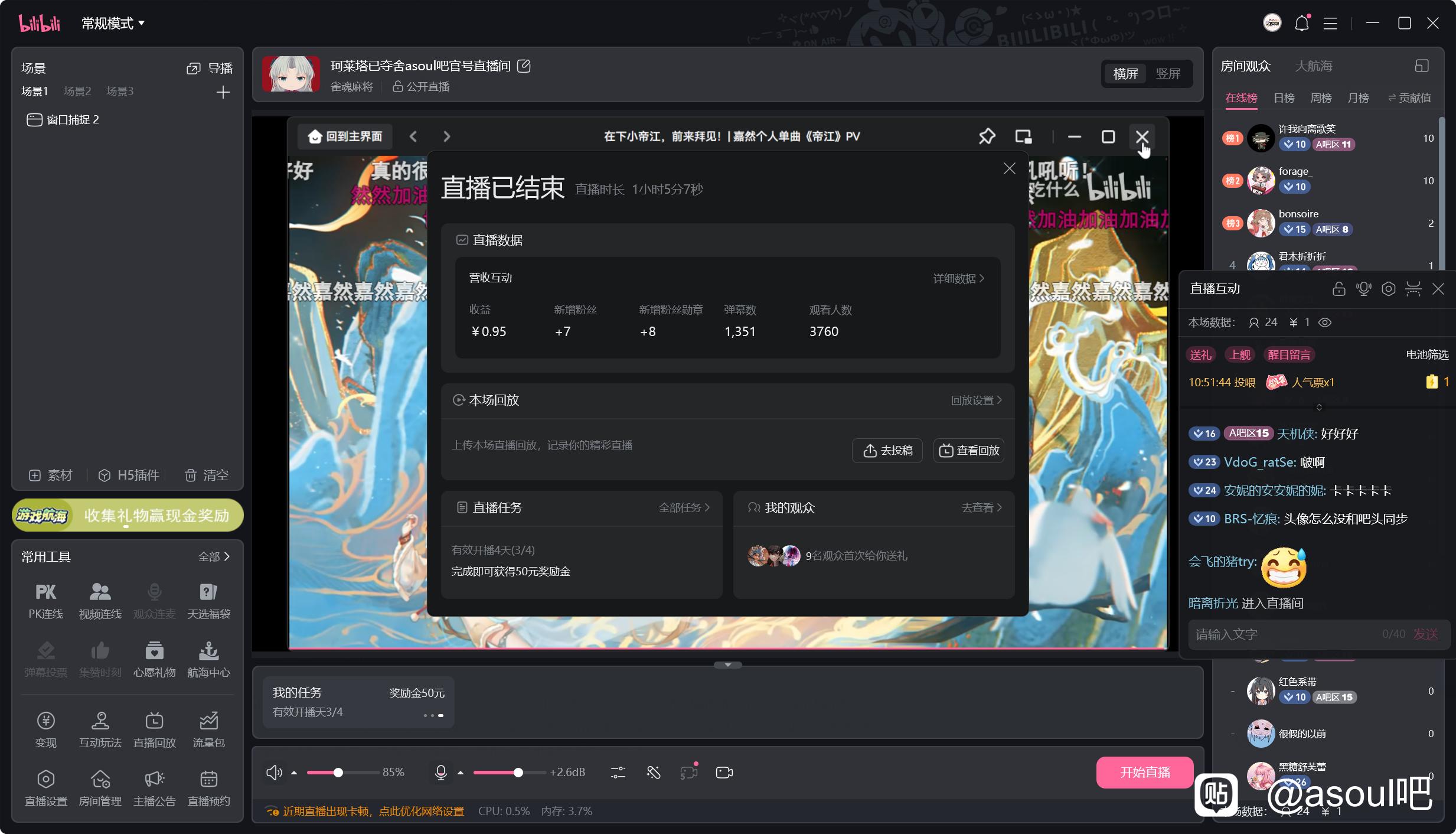Switch to the 日榜 ranking tab
1456x834 pixels.
(x=1284, y=98)
